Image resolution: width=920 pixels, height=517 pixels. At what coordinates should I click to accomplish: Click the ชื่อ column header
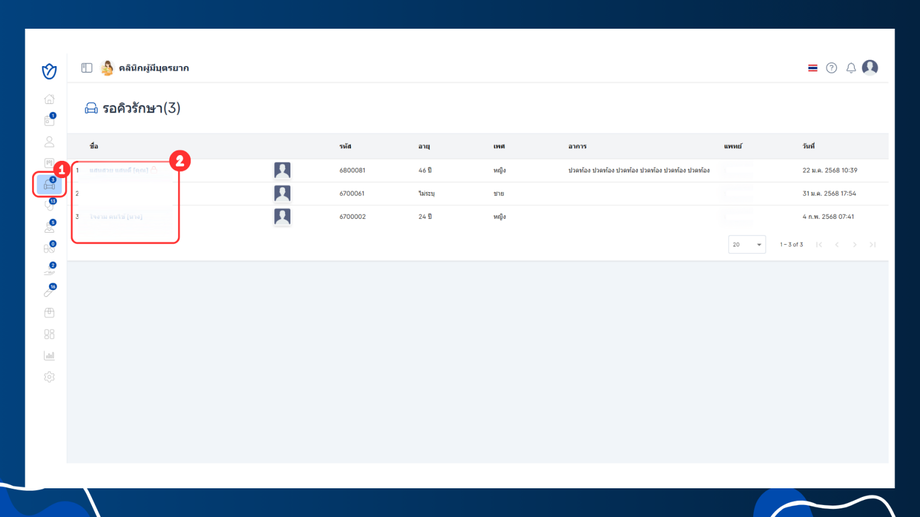(94, 146)
